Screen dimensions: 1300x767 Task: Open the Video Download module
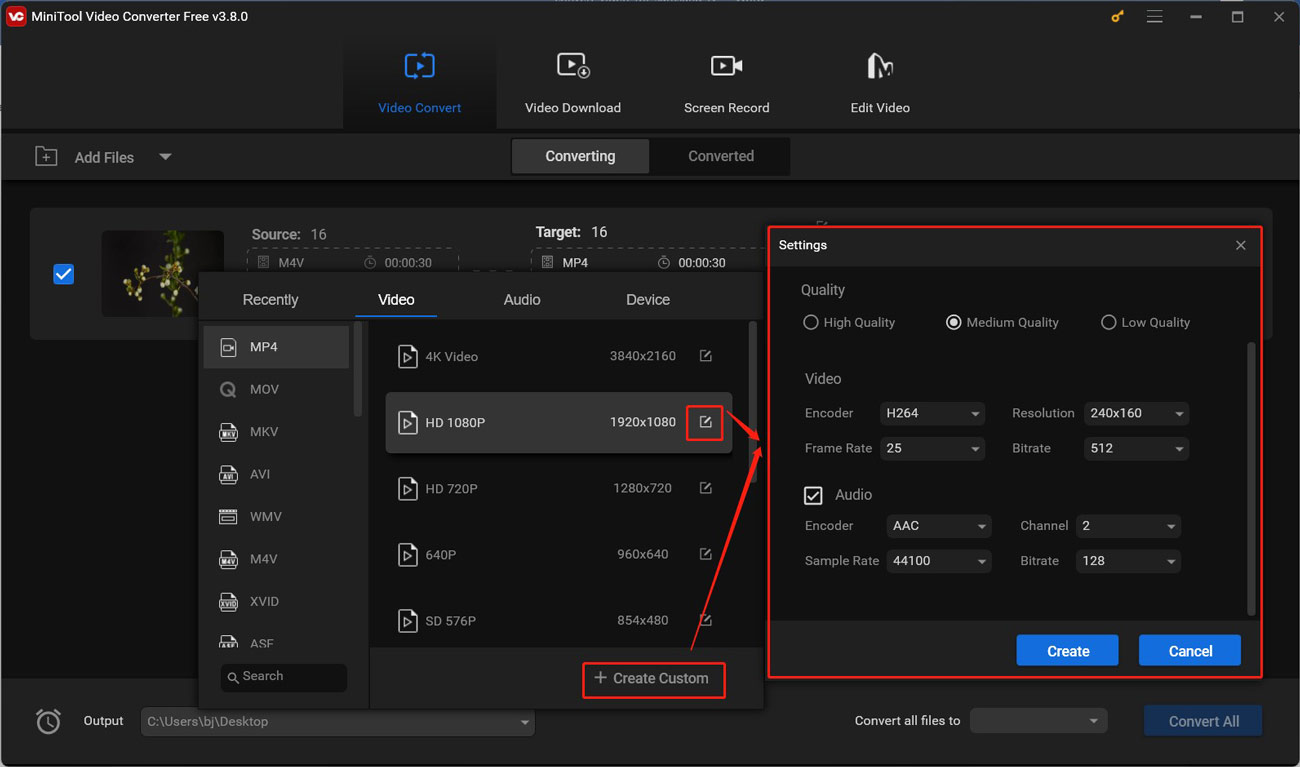(x=573, y=83)
